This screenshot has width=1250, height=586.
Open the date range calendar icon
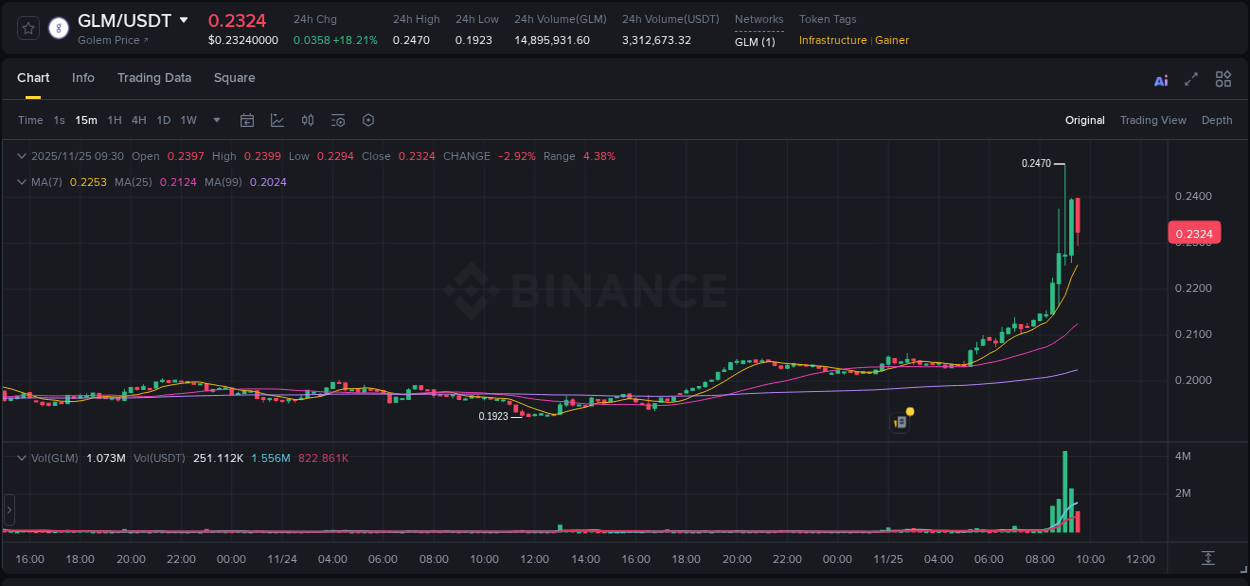point(247,120)
